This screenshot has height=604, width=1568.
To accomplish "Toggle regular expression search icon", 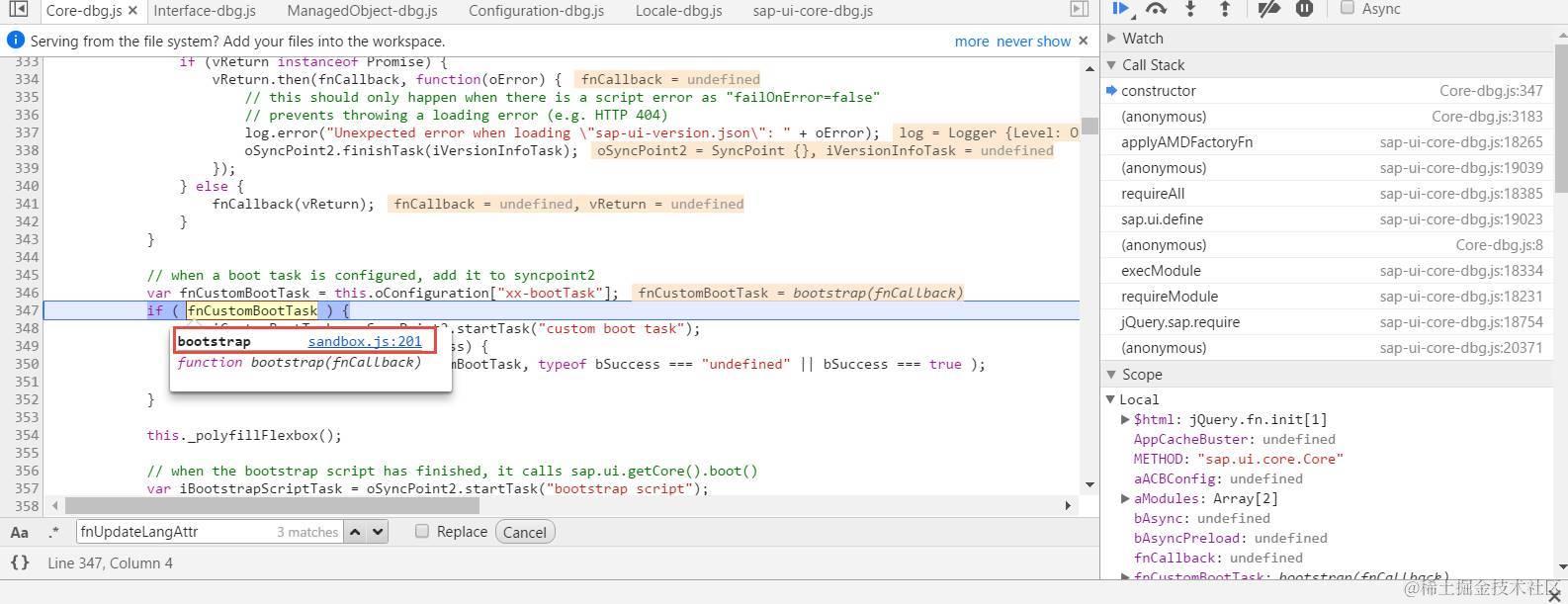I will (52, 532).
